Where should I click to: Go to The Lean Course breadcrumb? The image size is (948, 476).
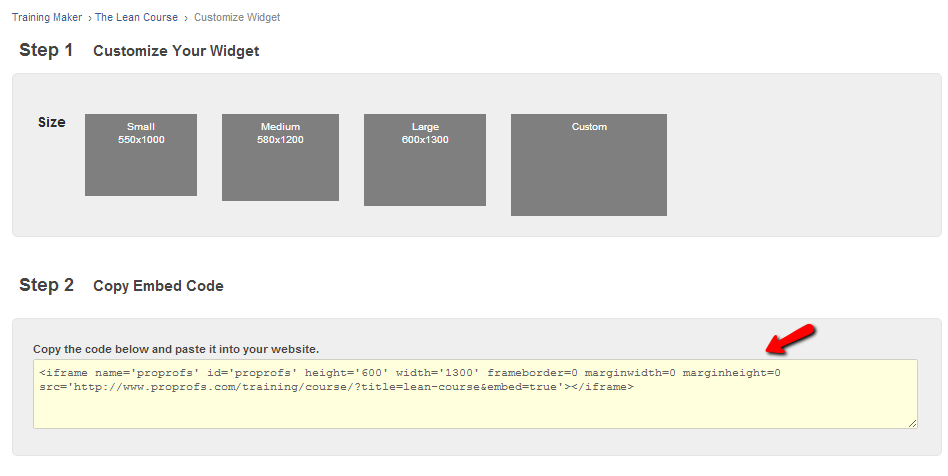click(136, 17)
